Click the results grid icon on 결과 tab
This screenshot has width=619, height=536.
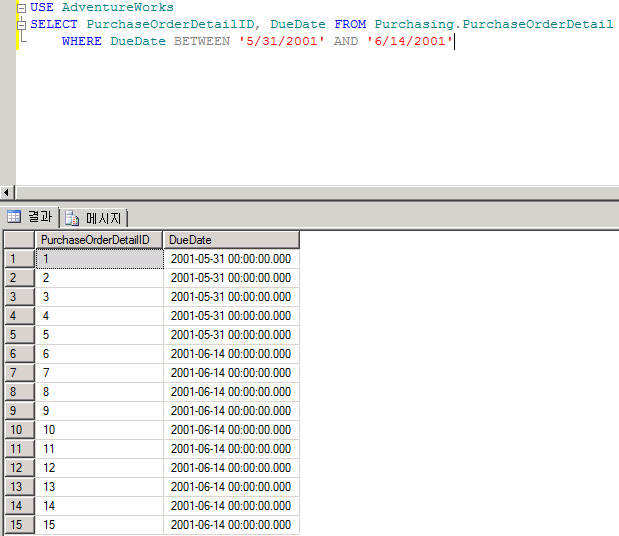pyautogui.click(x=14, y=217)
